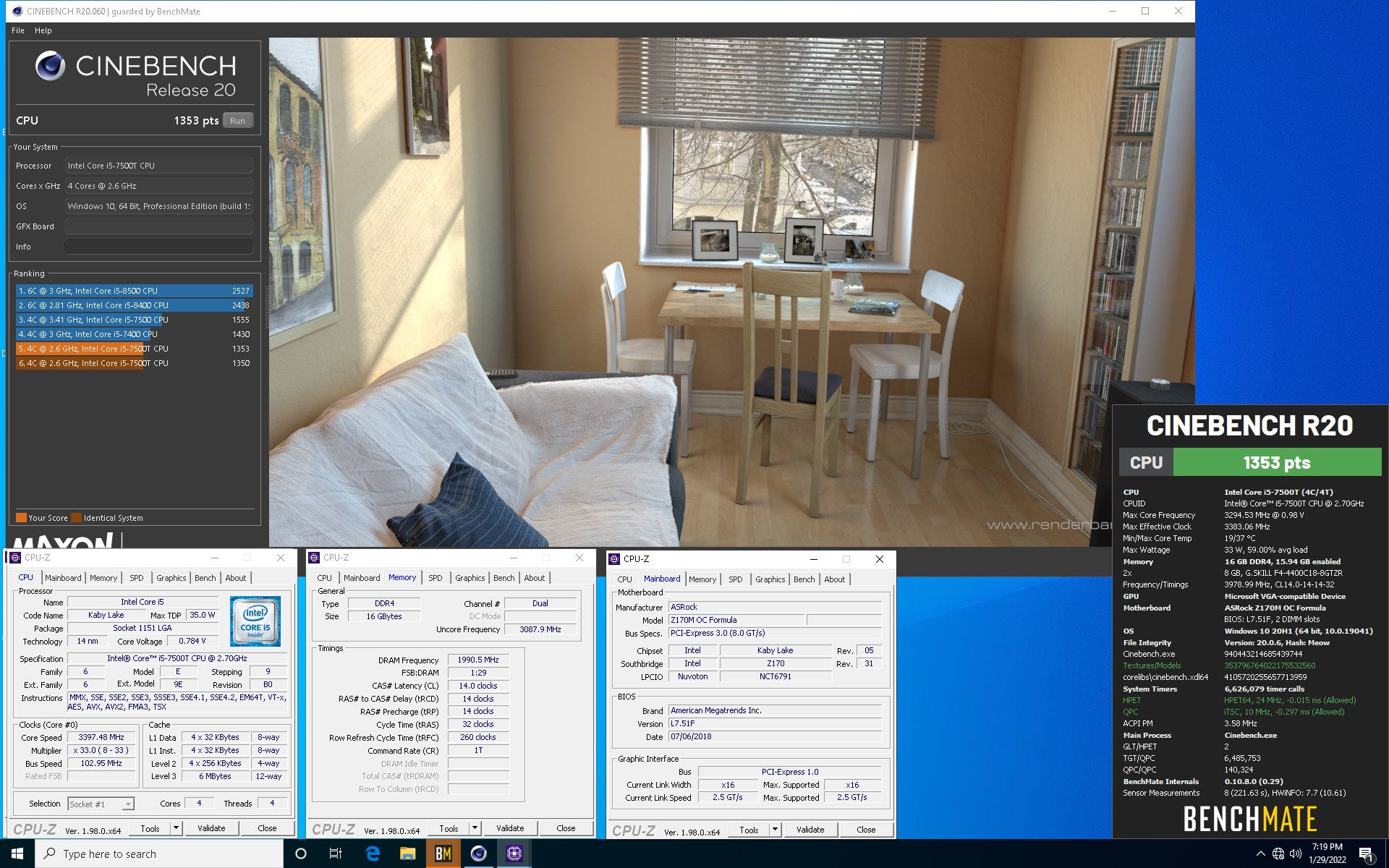Open Graphics tab in first CPU-Z window
Image resolution: width=1389 pixels, height=868 pixels.
[x=171, y=578]
